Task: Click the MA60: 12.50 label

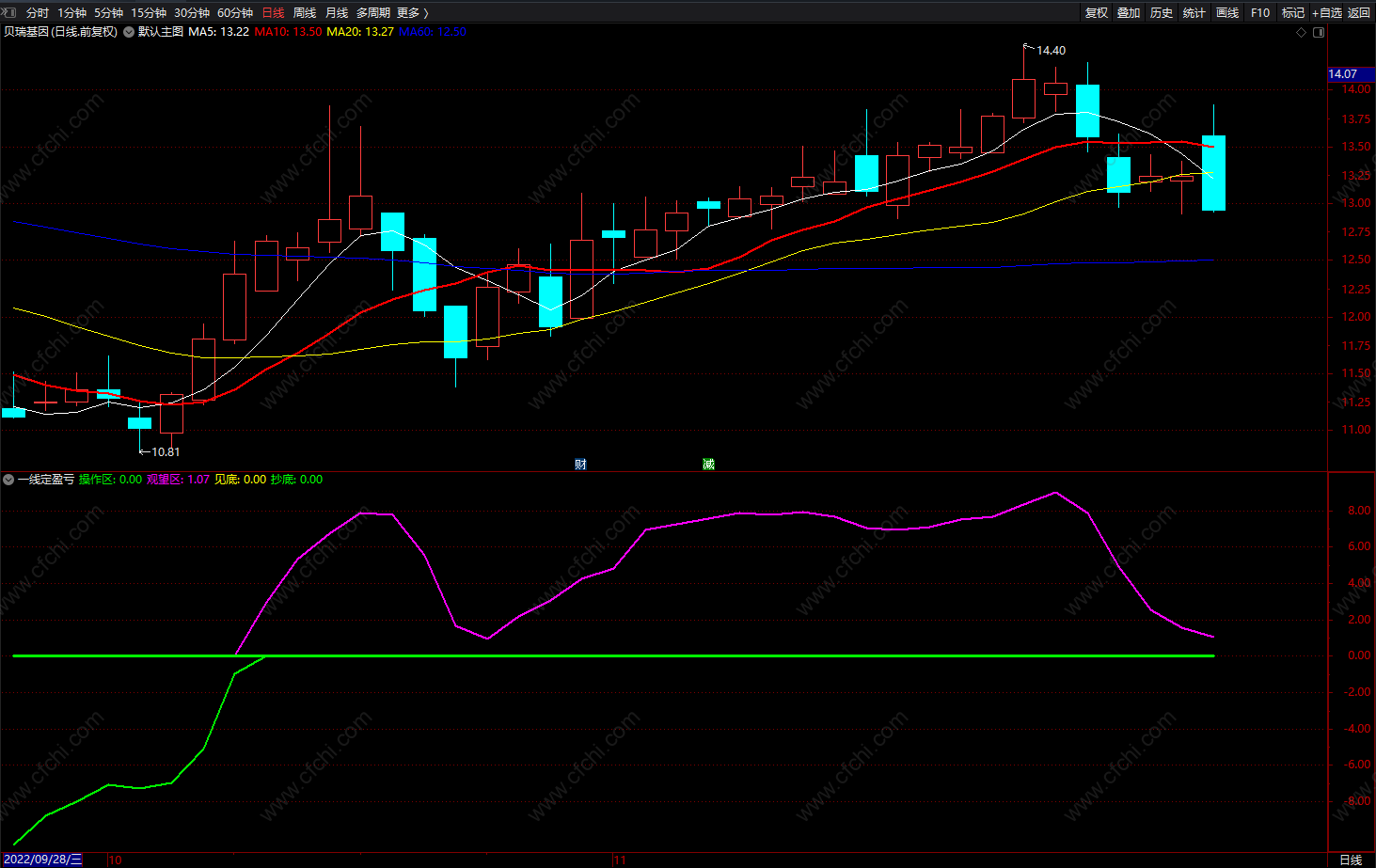Action: [x=433, y=32]
